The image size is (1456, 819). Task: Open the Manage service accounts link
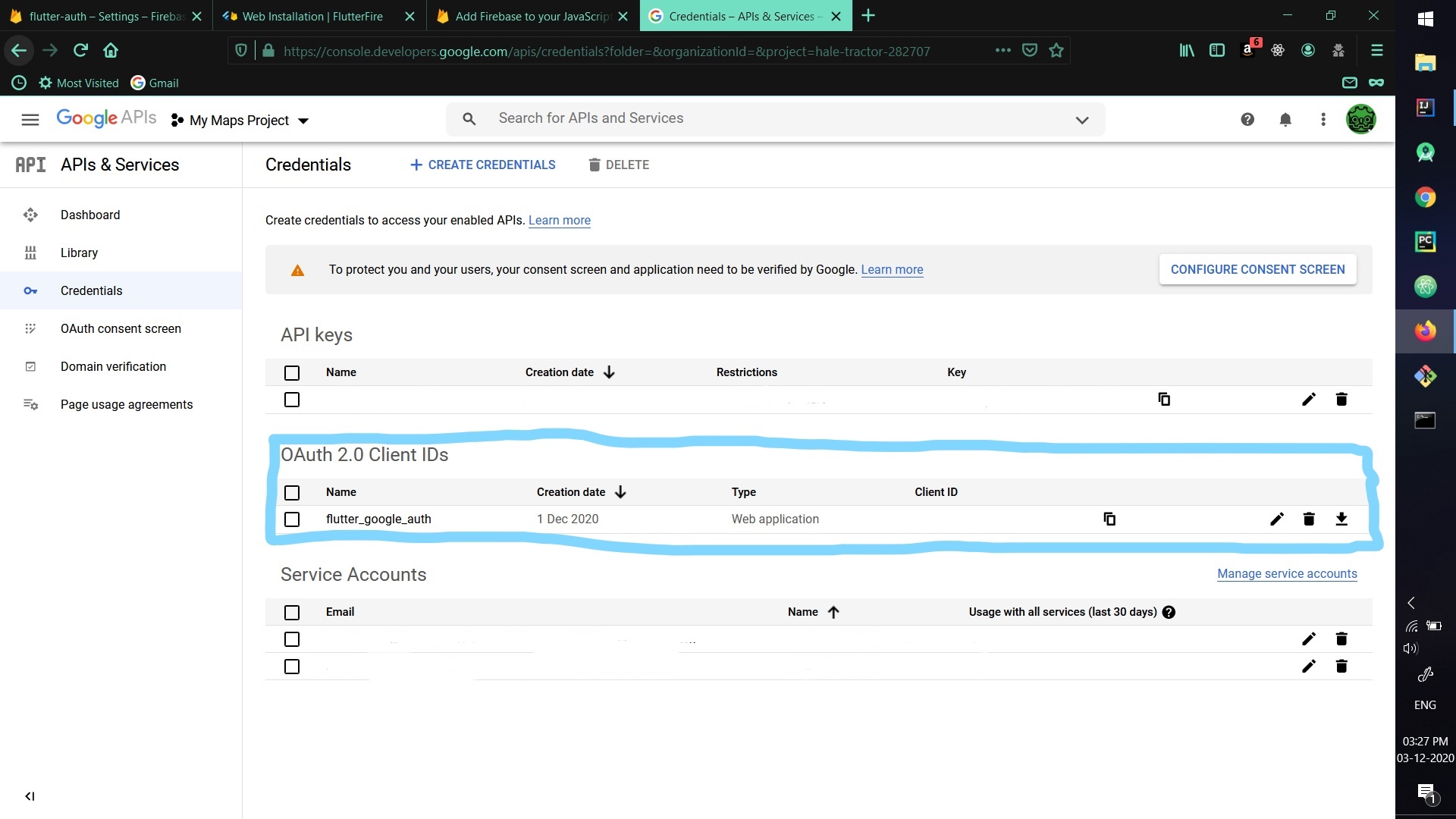point(1287,573)
